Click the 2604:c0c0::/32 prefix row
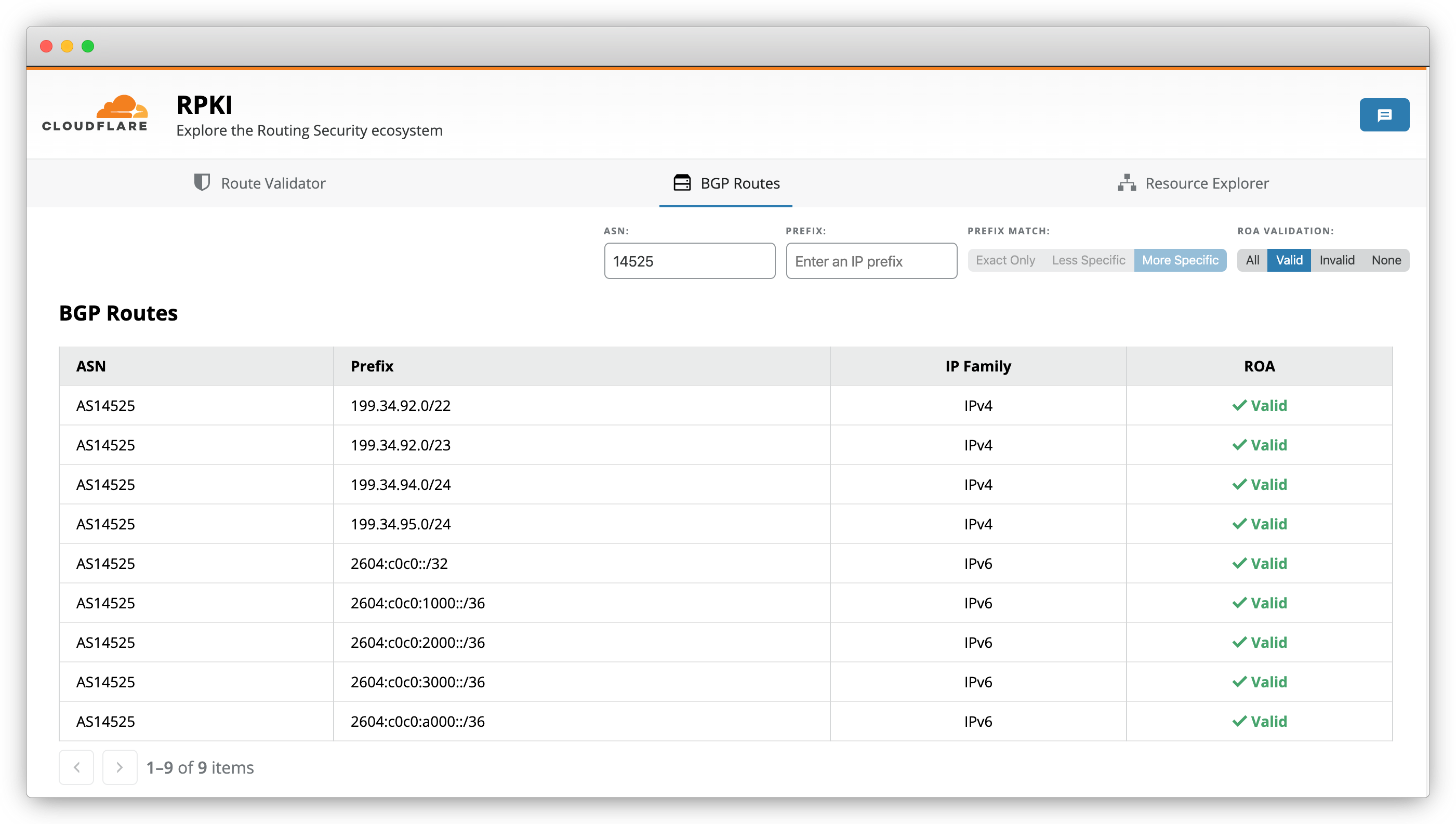Image resolution: width=1456 pixels, height=824 pixels. coord(399,563)
